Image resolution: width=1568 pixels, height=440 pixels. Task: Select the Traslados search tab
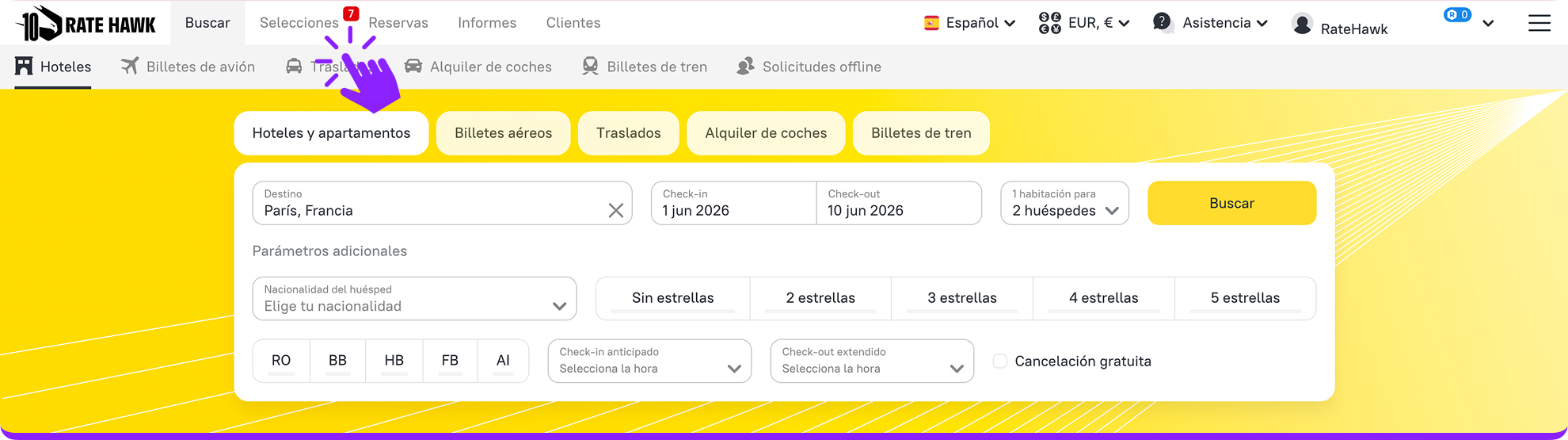[629, 133]
